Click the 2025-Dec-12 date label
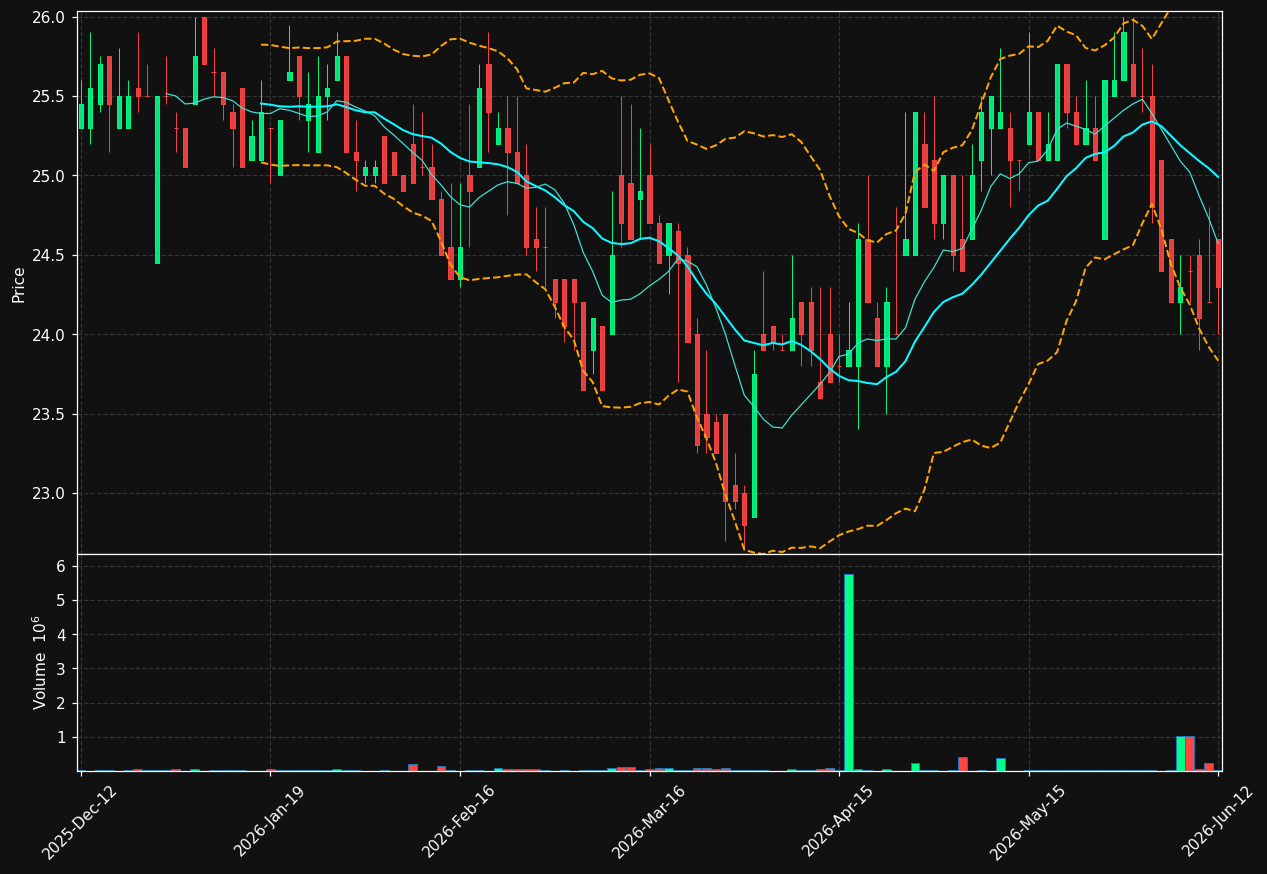The image size is (1267, 874). pos(80,822)
